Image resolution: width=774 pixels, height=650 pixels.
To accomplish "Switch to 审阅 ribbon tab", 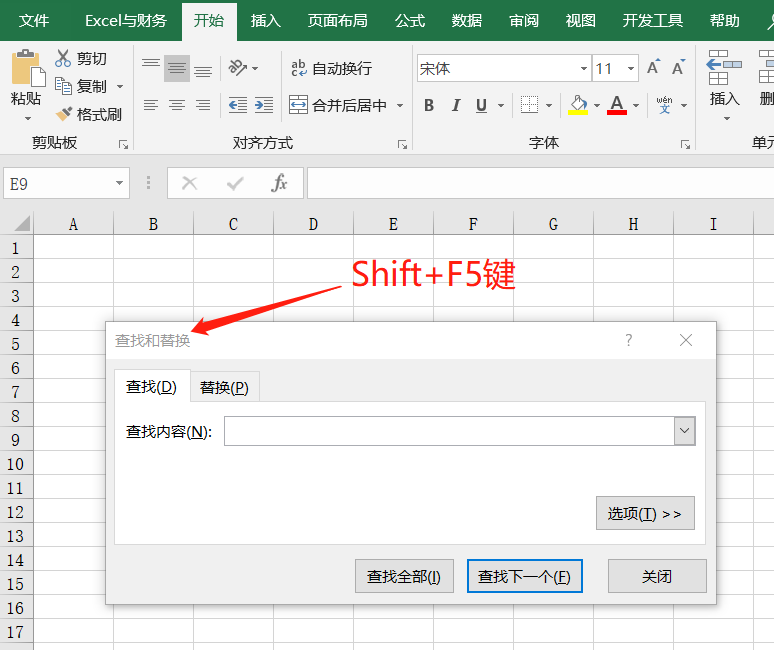I will [x=524, y=21].
